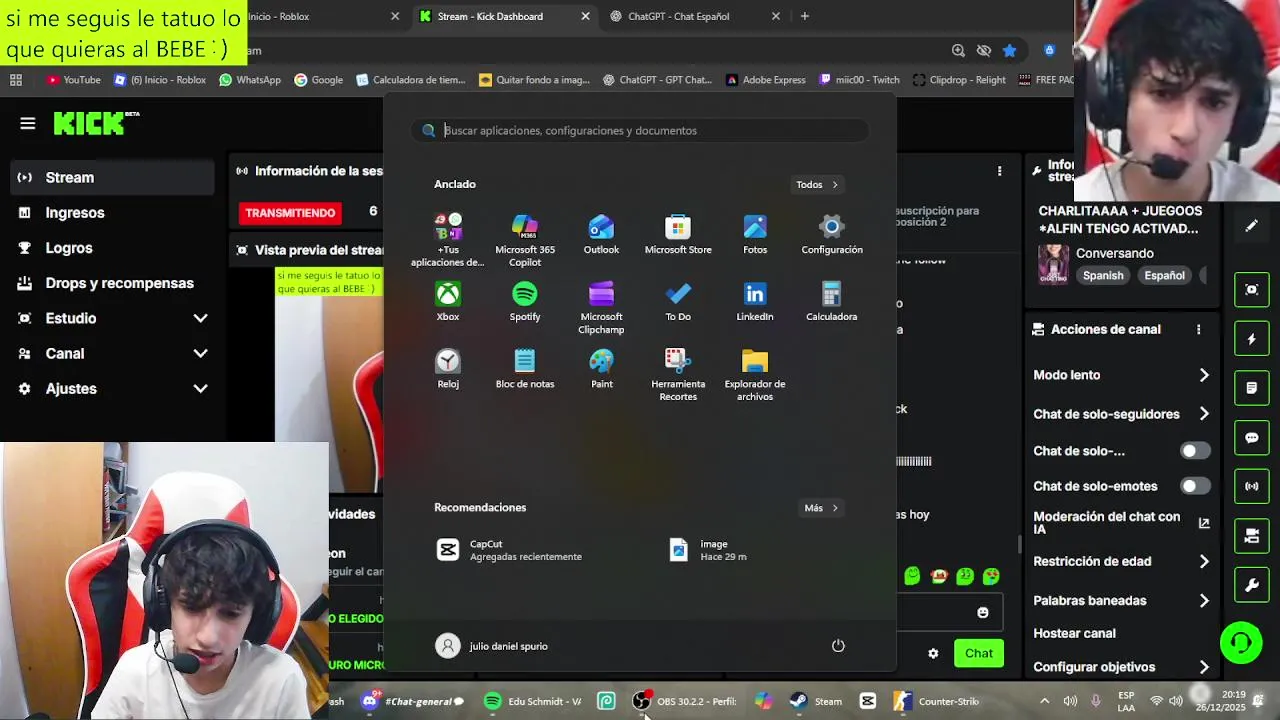Viewport: 1280px width, 720px height.
Task: Open OBS 30.2.2 from the taskbar
Action: click(686, 701)
